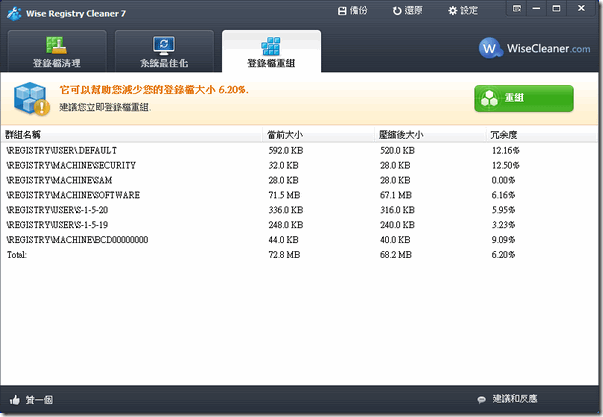Click the 72.8 MB total size value
Viewport: 603px width, 417px height.
[x=284, y=255]
